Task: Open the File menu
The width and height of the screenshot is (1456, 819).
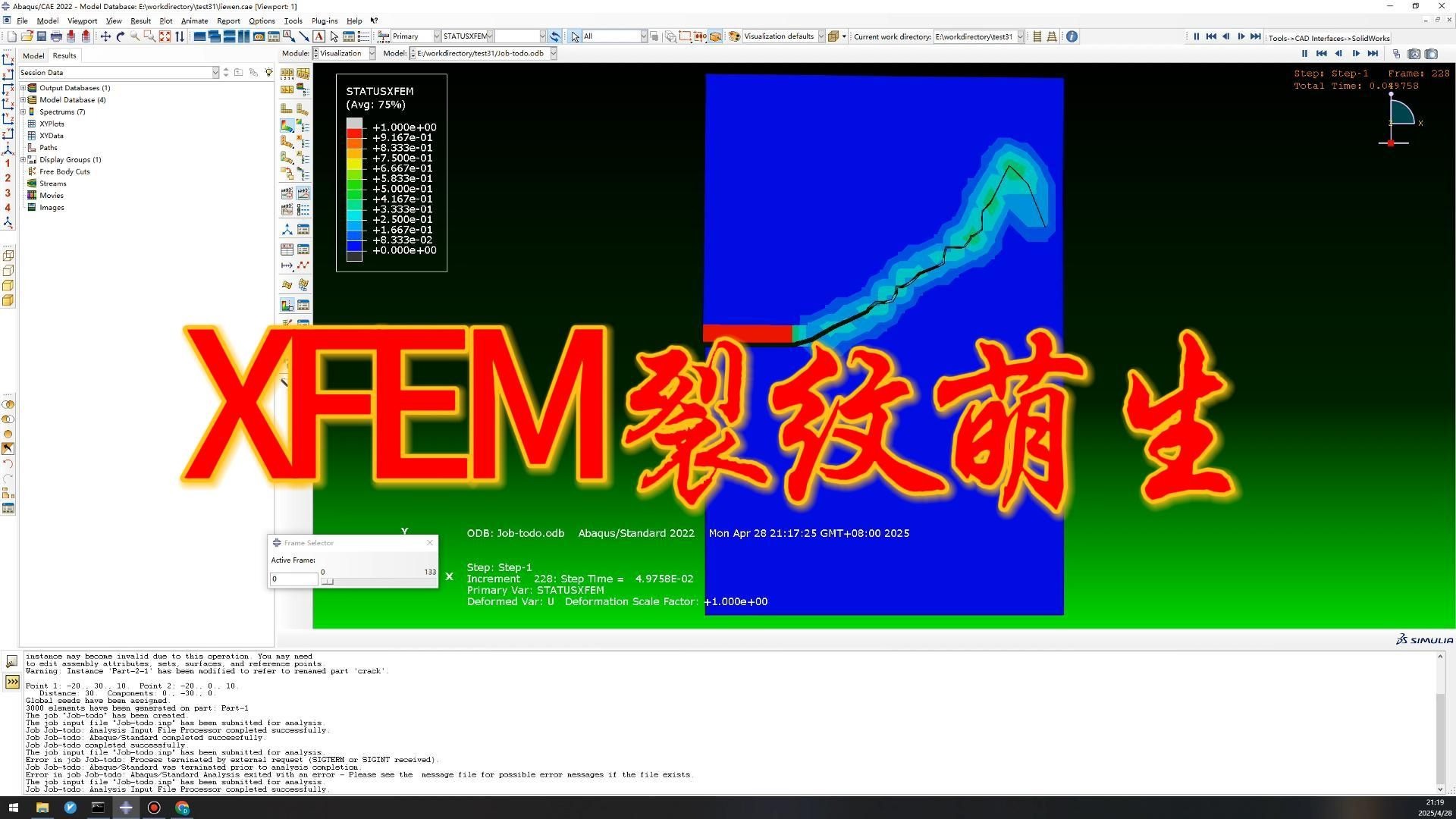Action: [22, 21]
